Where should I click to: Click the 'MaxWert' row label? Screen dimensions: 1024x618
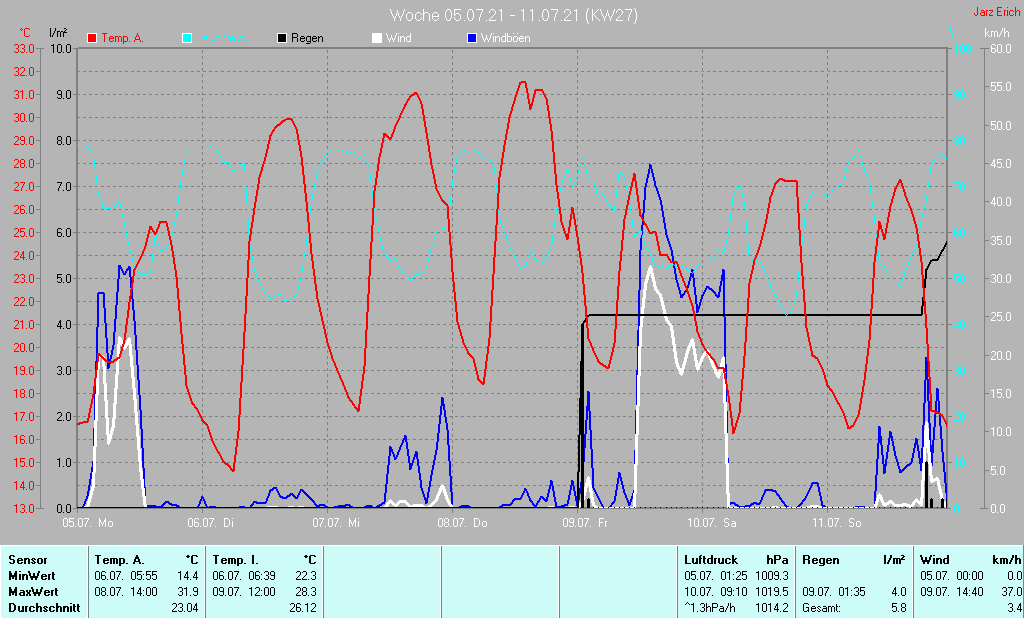pos(33,592)
